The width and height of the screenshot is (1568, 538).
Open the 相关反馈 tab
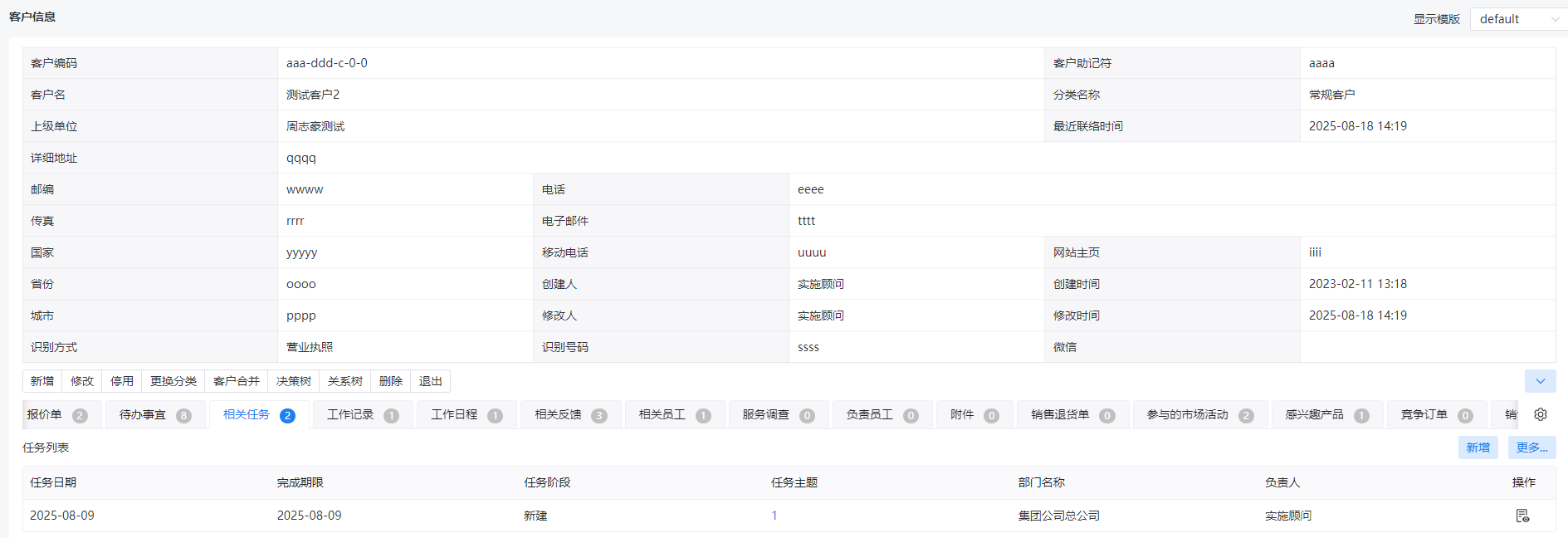pyautogui.click(x=570, y=415)
